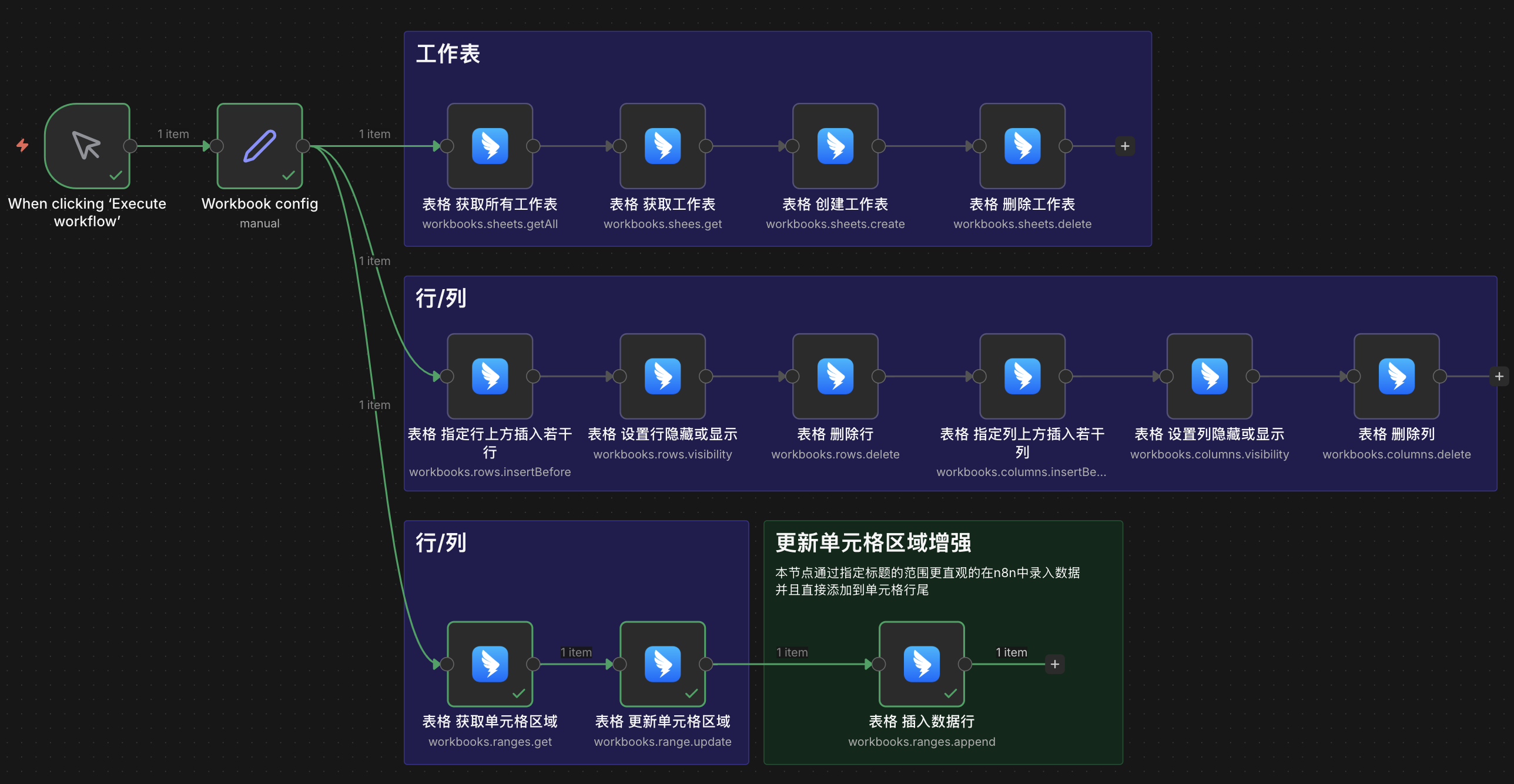Select the 表格 指定行上方插入若干行 node
This screenshot has width=1514, height=784.
490,376
